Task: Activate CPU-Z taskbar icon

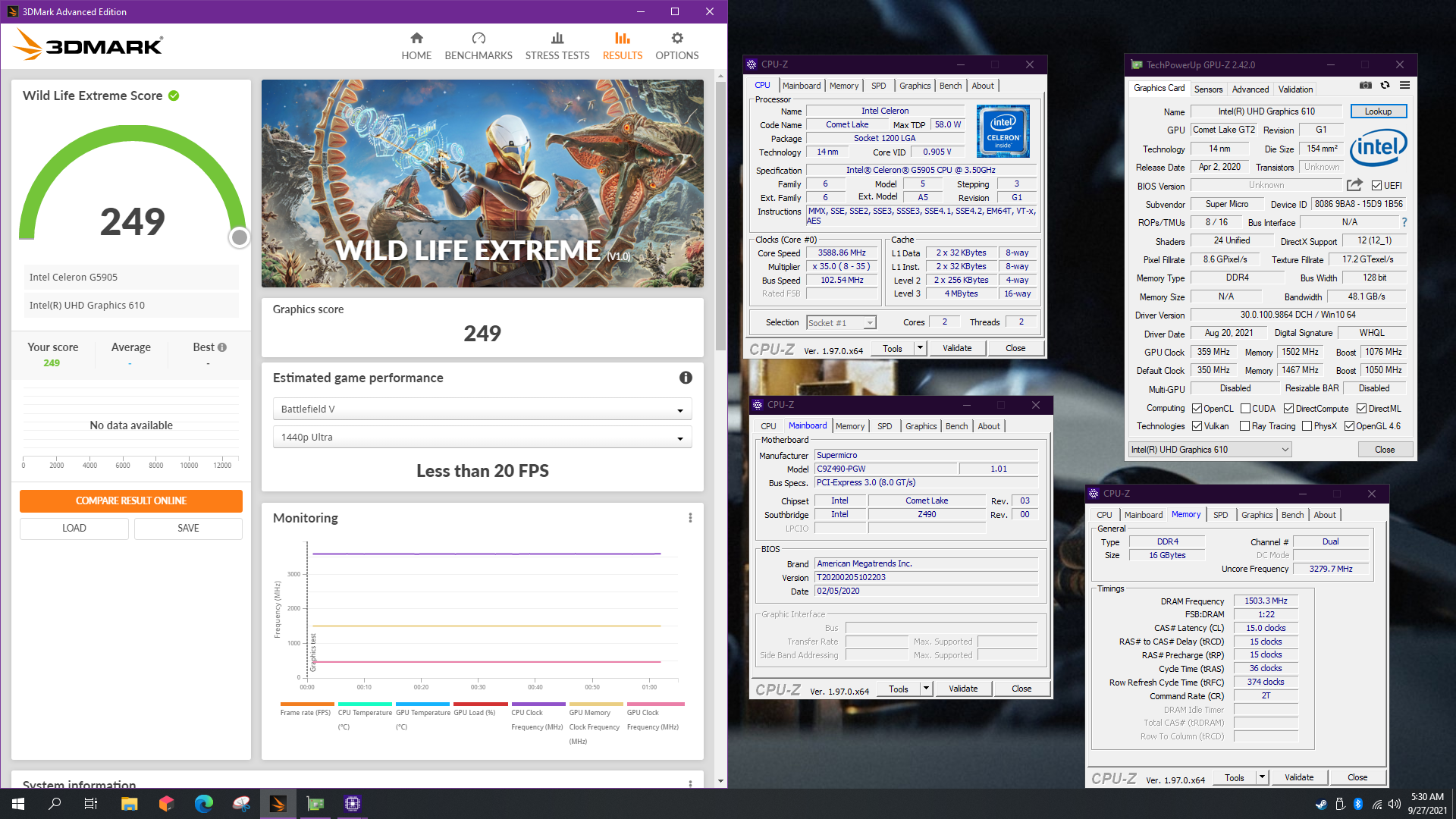Action: 352,804
